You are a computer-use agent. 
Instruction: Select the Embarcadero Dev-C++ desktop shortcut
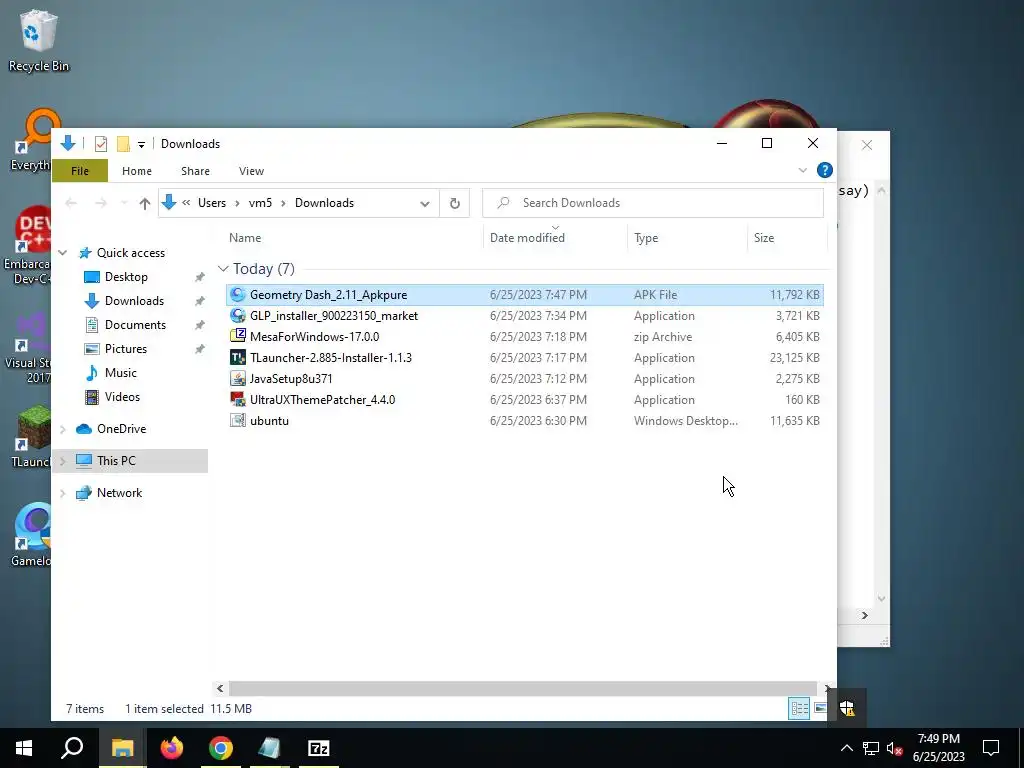point(27,246)
